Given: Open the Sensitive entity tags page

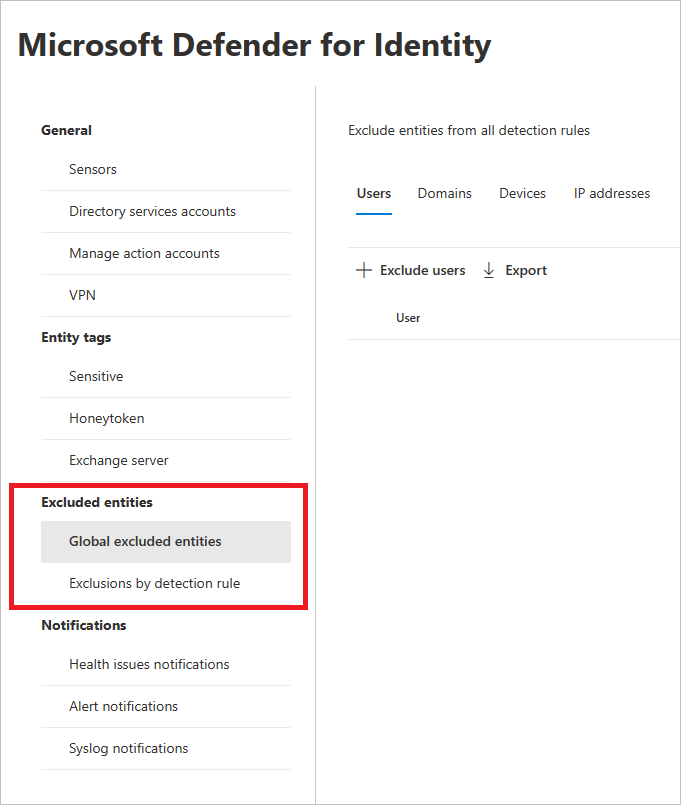Looking at the screenshot, I should click(96, 376).
